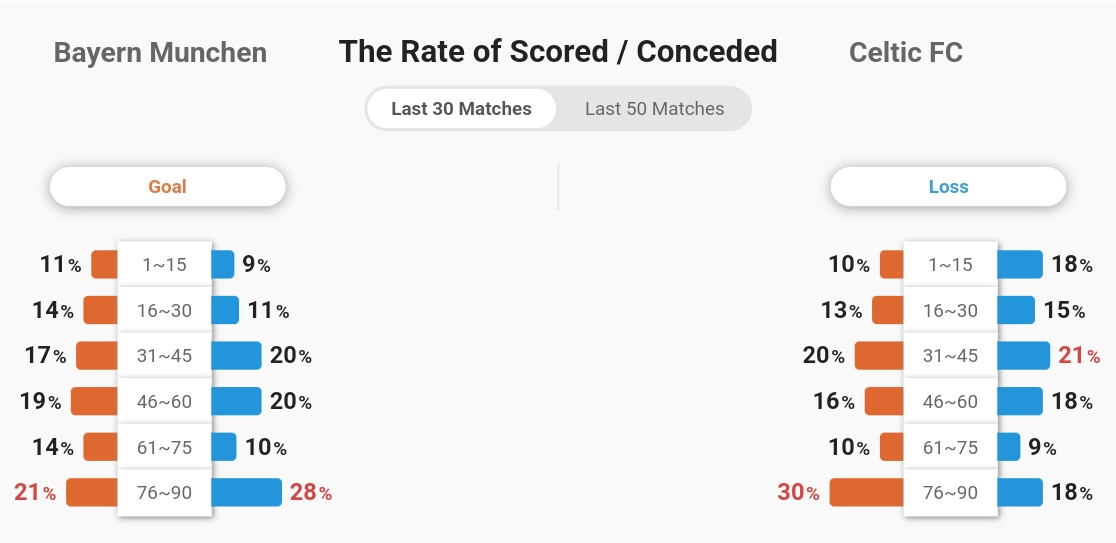Select the Last 30 Matches tab
This screenshot has height=543, width=1116.
point(461,109)
